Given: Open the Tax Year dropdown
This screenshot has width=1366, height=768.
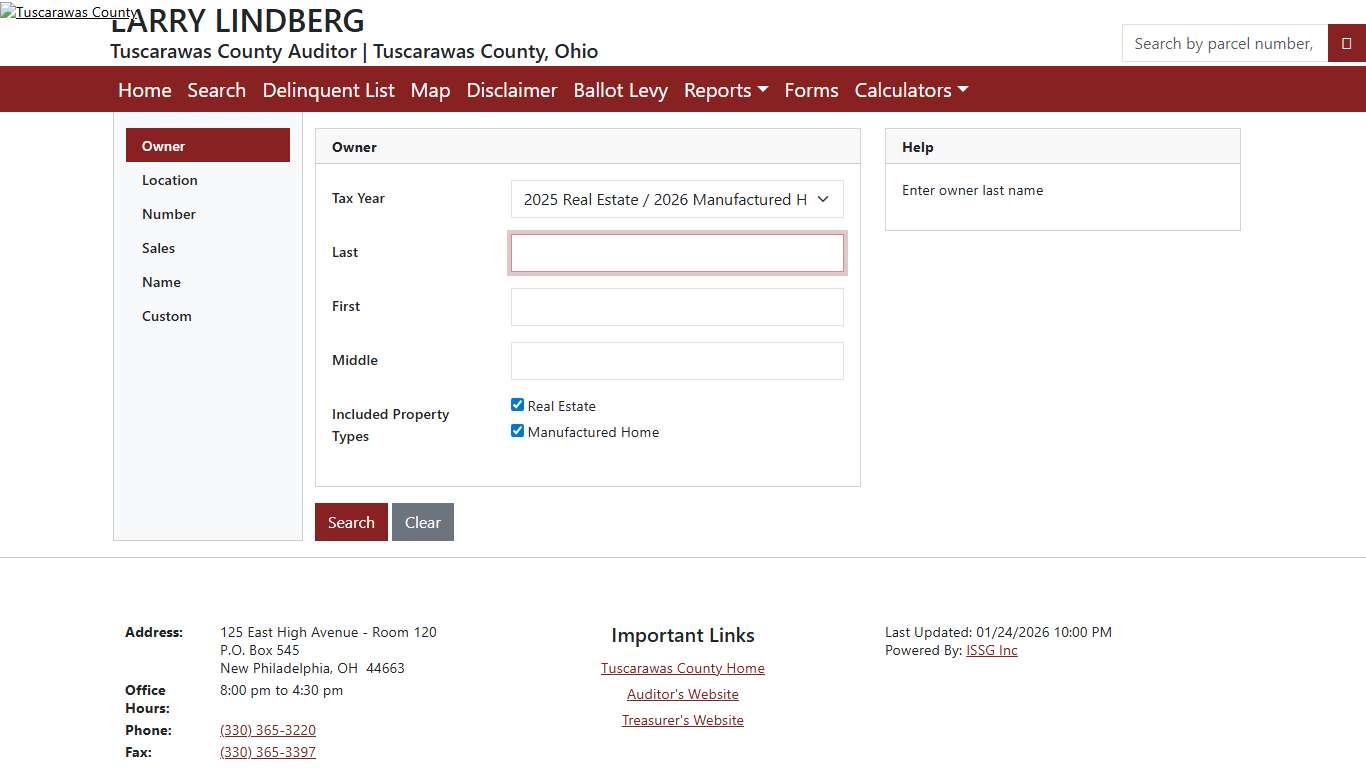Looking at the screenshot, I should pos(677,199).
